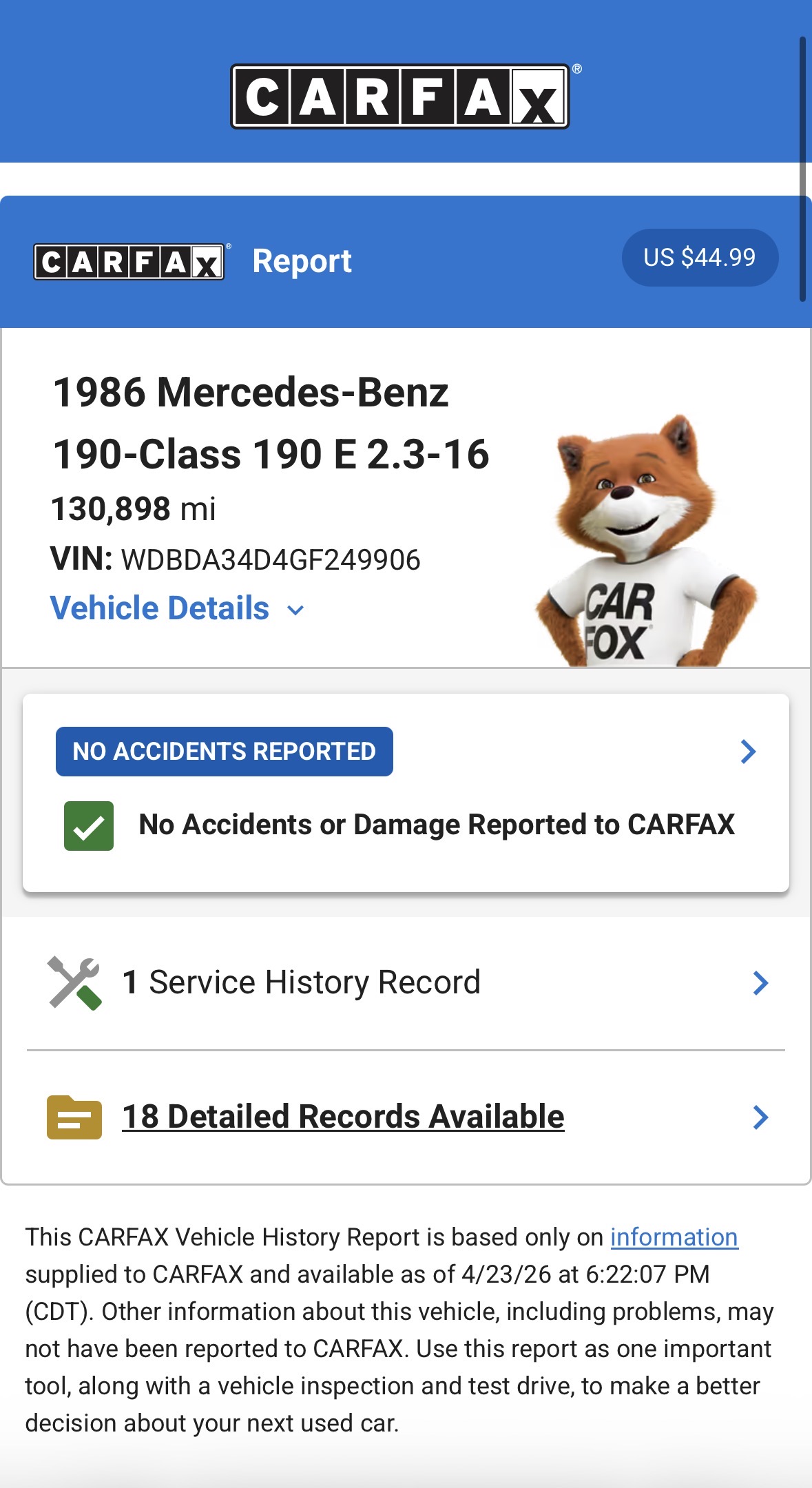Viewport: 812px width, 1488px height.
Task: Open Service History Record chevron arrow
Action: point(760,983)
